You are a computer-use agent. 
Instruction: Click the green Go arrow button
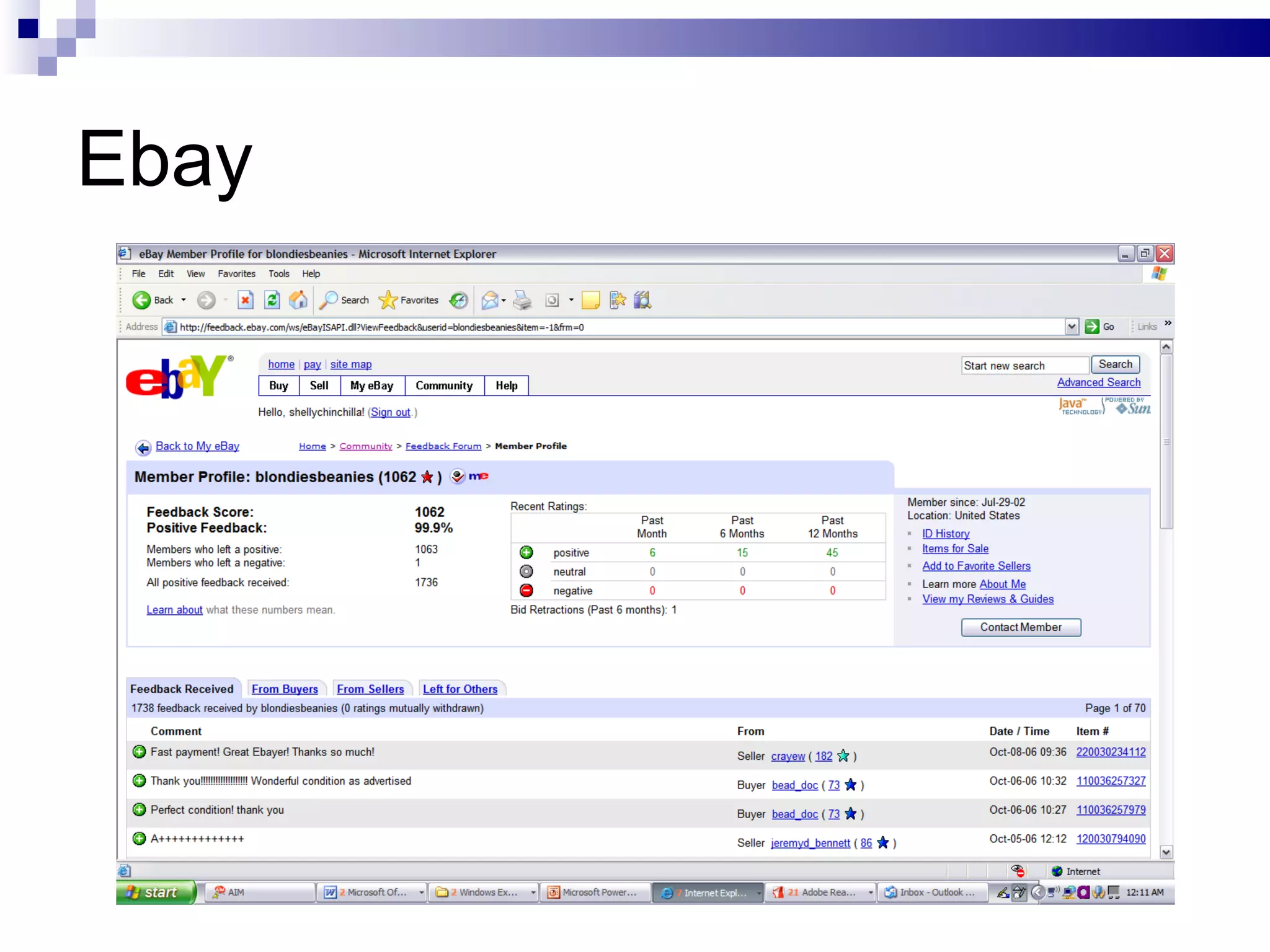[x=1092, y=327]
